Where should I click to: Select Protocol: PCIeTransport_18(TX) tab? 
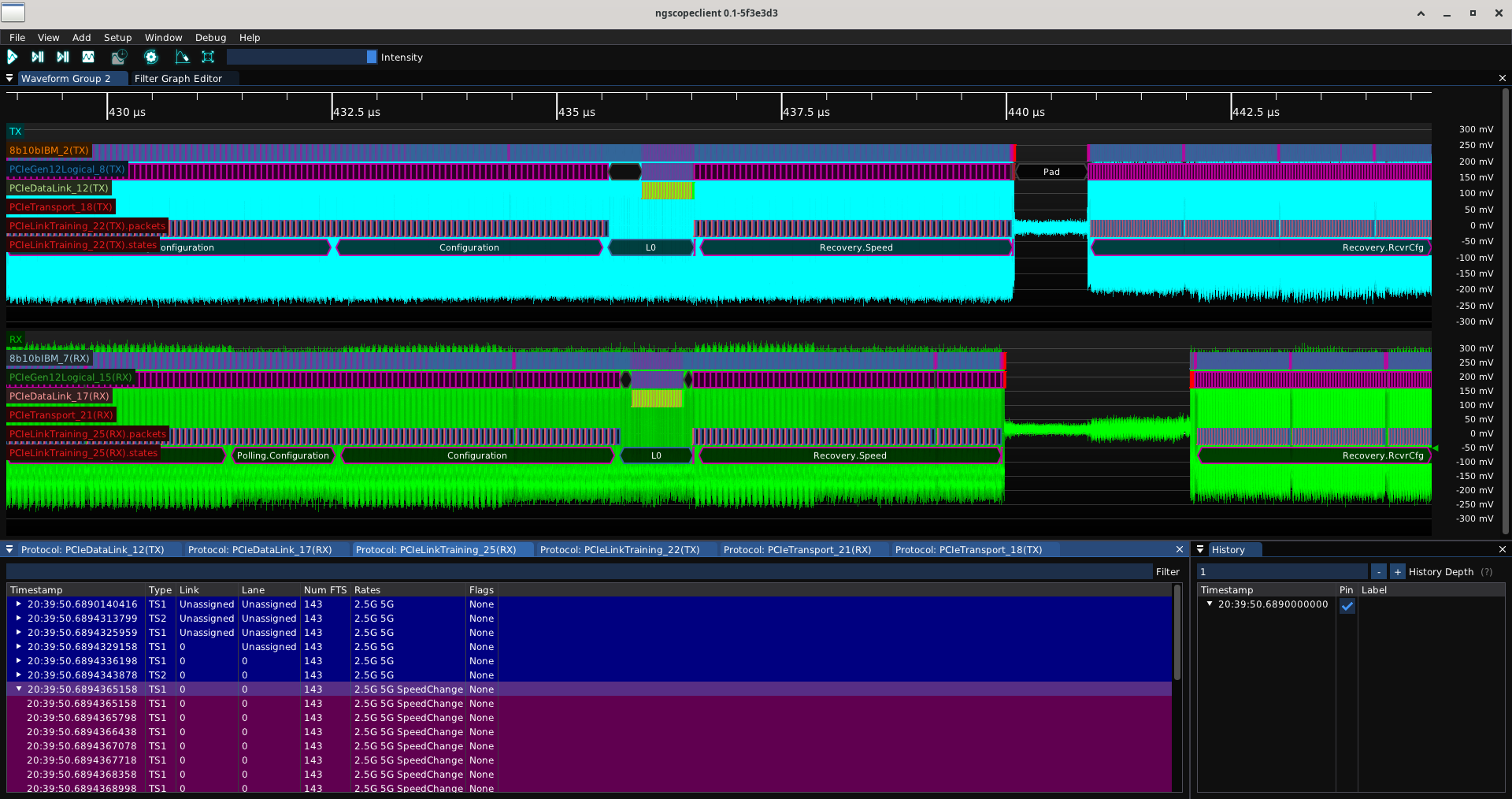click(x=968, y=549)
